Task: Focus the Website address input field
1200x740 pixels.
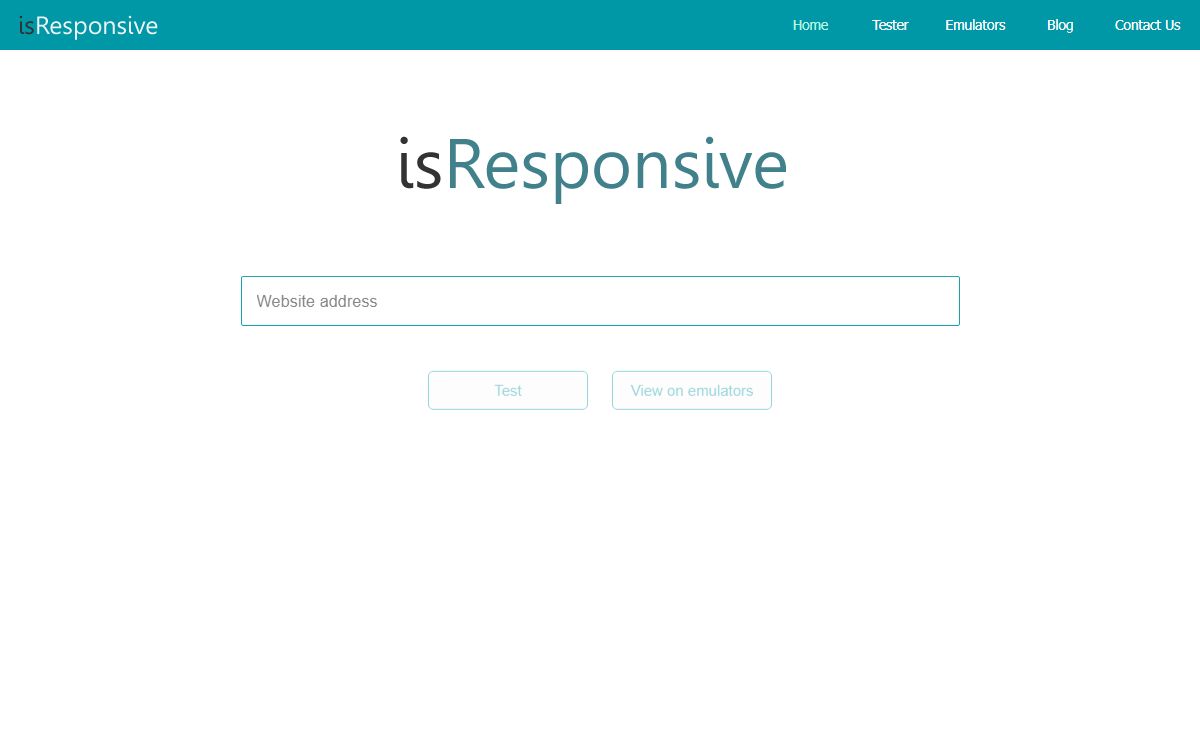Action: [x=600, y=301]
